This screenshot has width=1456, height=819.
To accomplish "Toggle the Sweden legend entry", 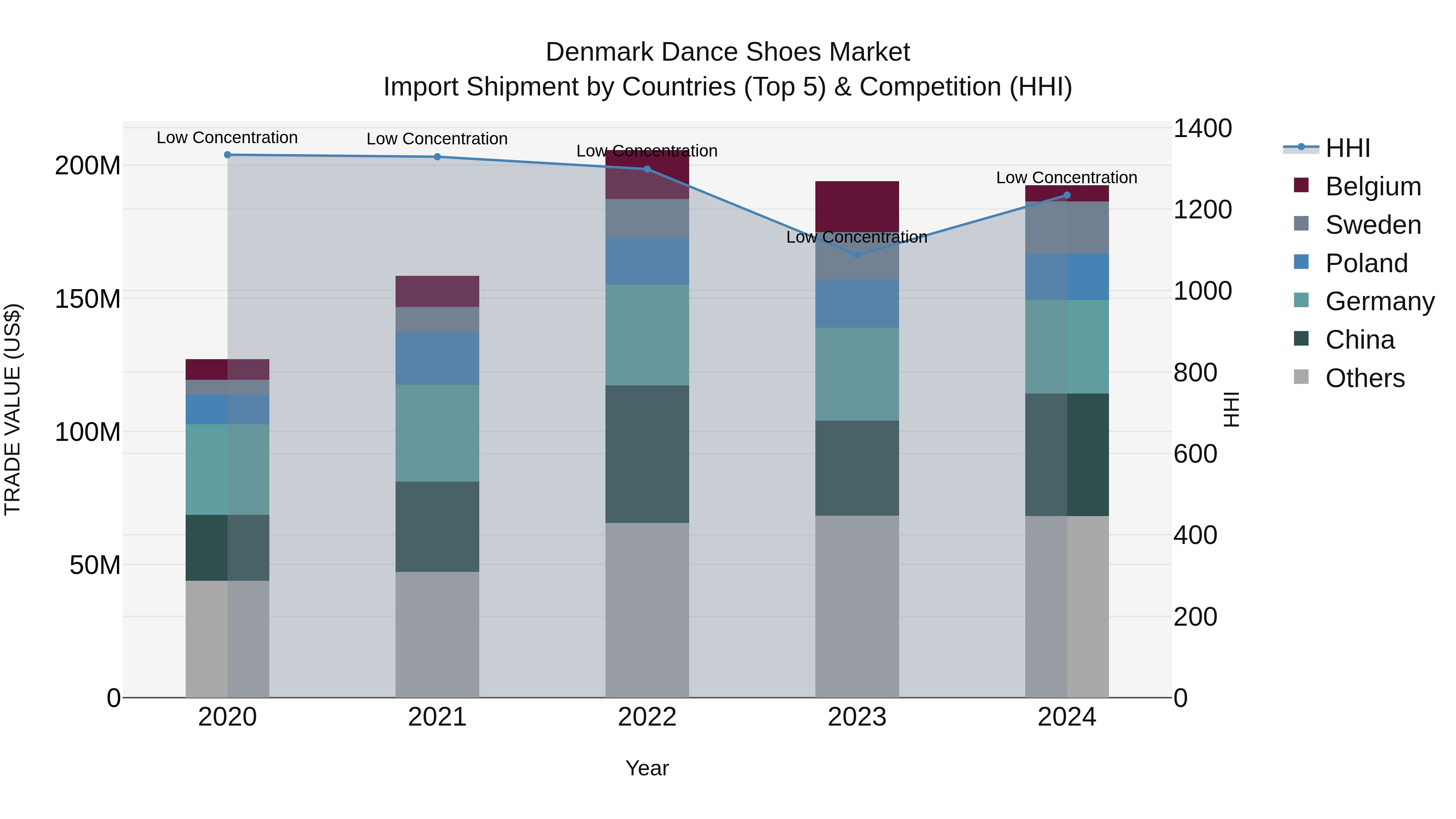I will (x=1357, y=225).
